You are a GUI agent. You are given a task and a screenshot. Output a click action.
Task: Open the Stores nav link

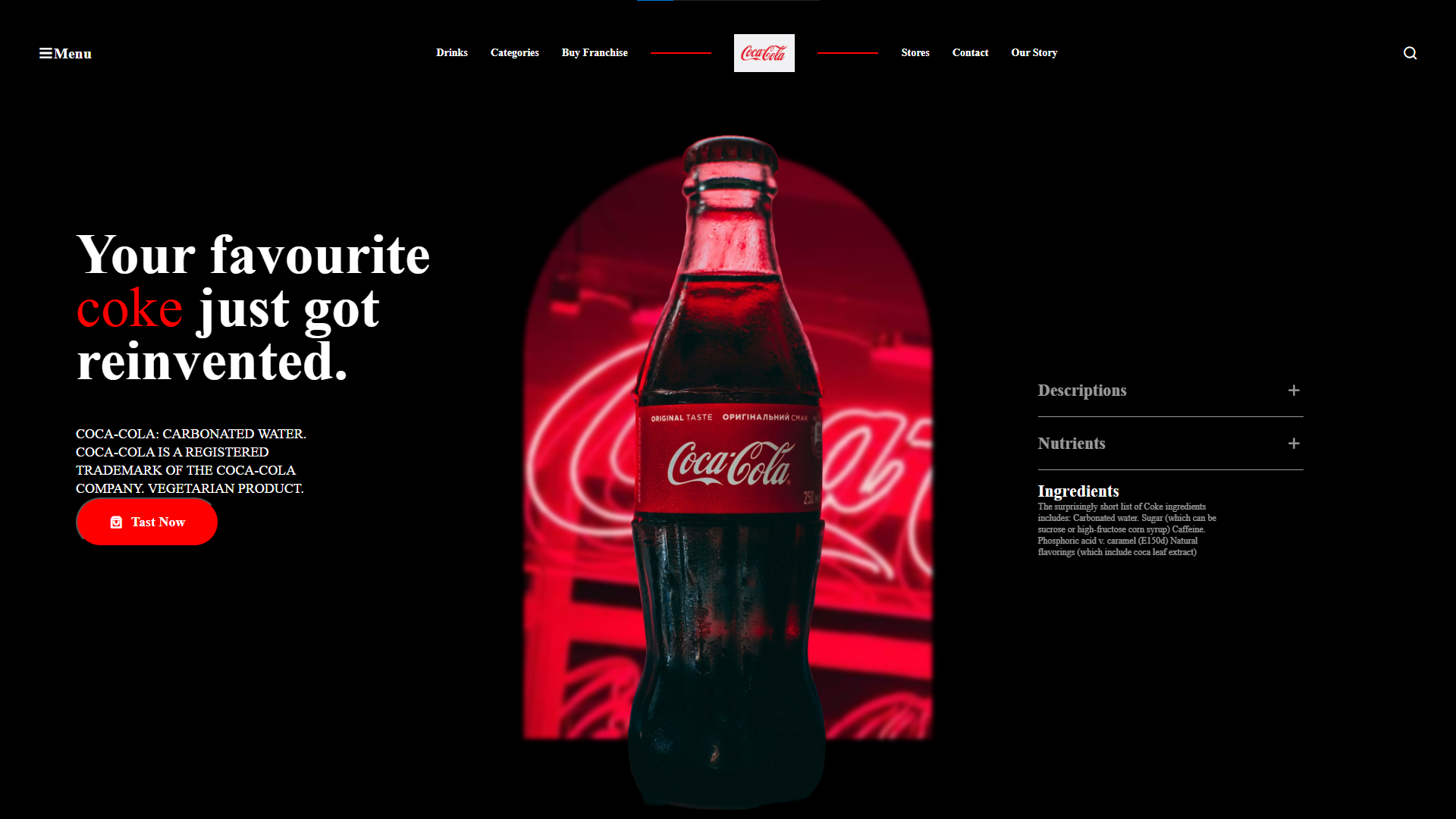coord(915,53)
